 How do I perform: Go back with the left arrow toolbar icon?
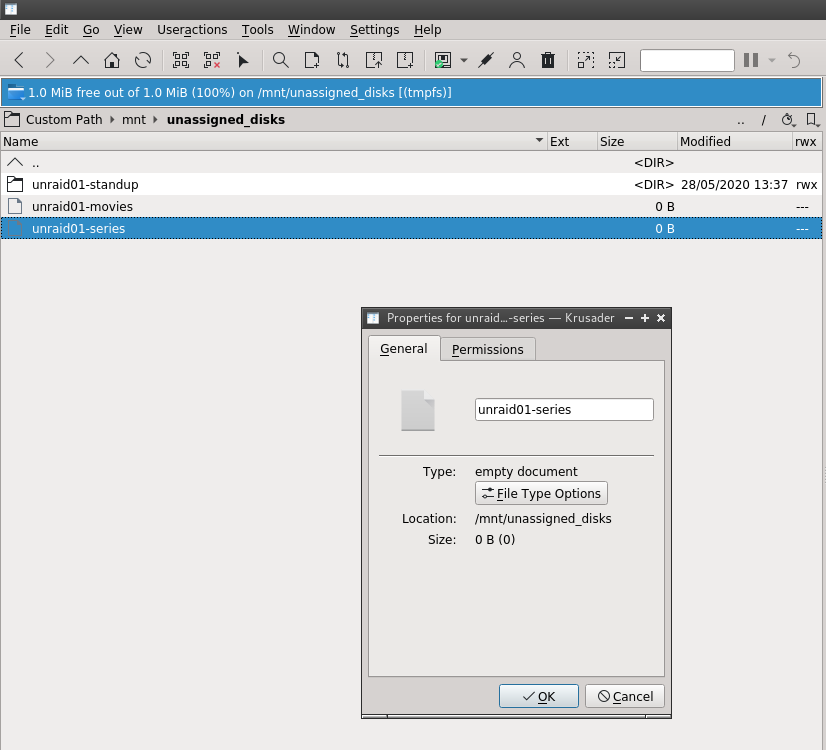pos(19,60)
